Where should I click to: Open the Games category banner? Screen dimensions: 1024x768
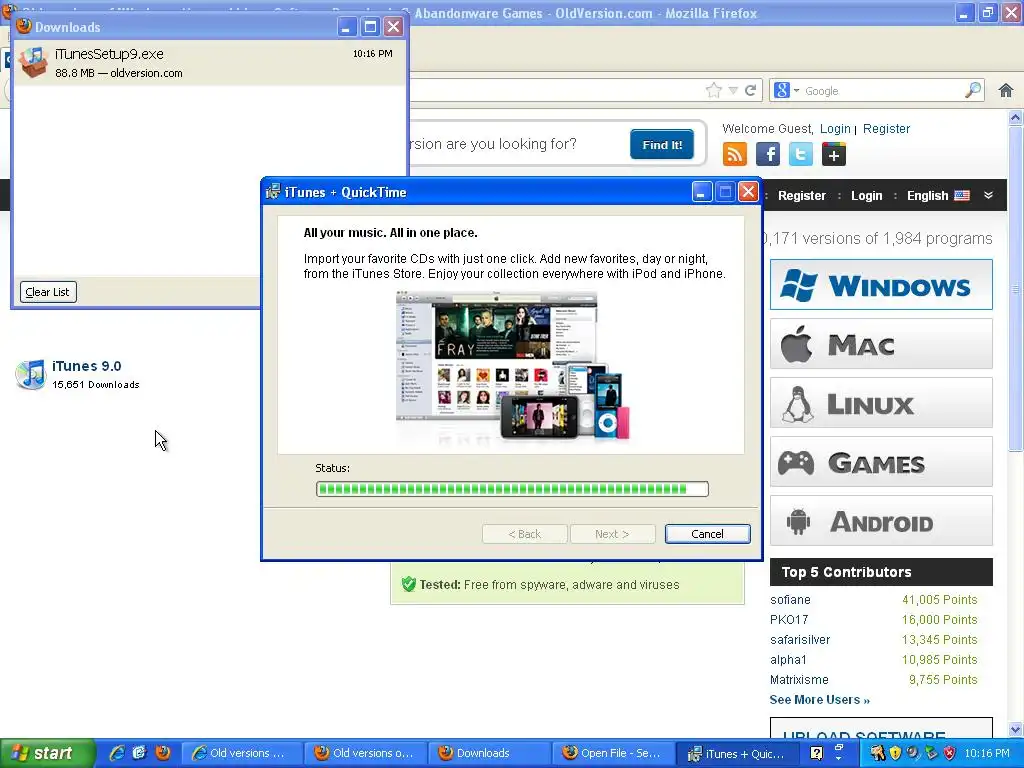pyautogui.click(x=881, y=462)
